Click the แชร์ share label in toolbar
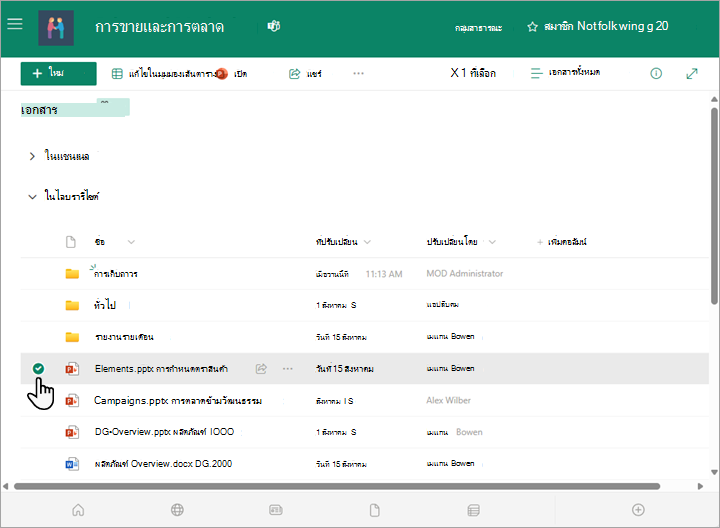 click(314, 74)
